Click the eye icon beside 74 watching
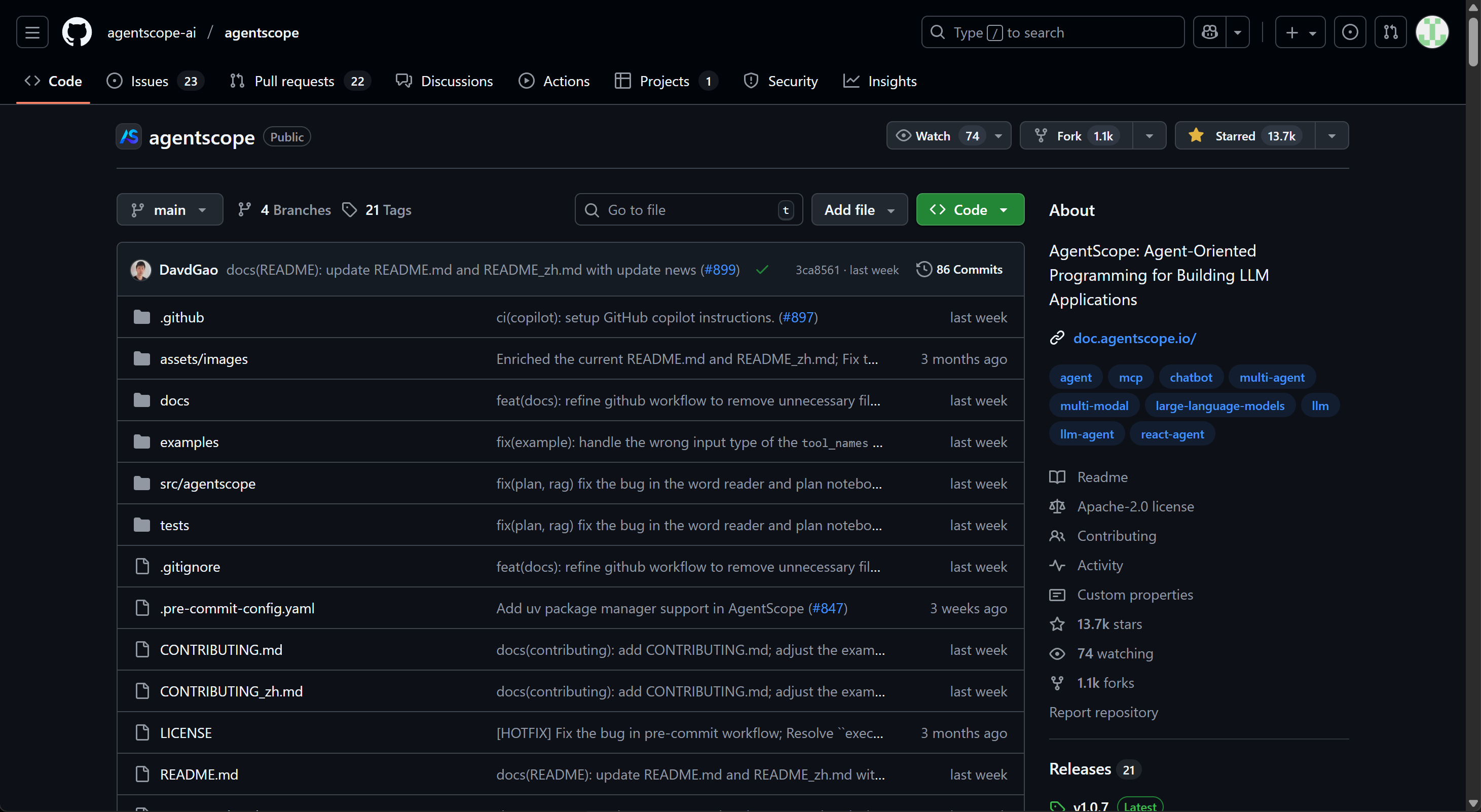The width and height of the screenshot is (1481, 812). click(1057, 653)
